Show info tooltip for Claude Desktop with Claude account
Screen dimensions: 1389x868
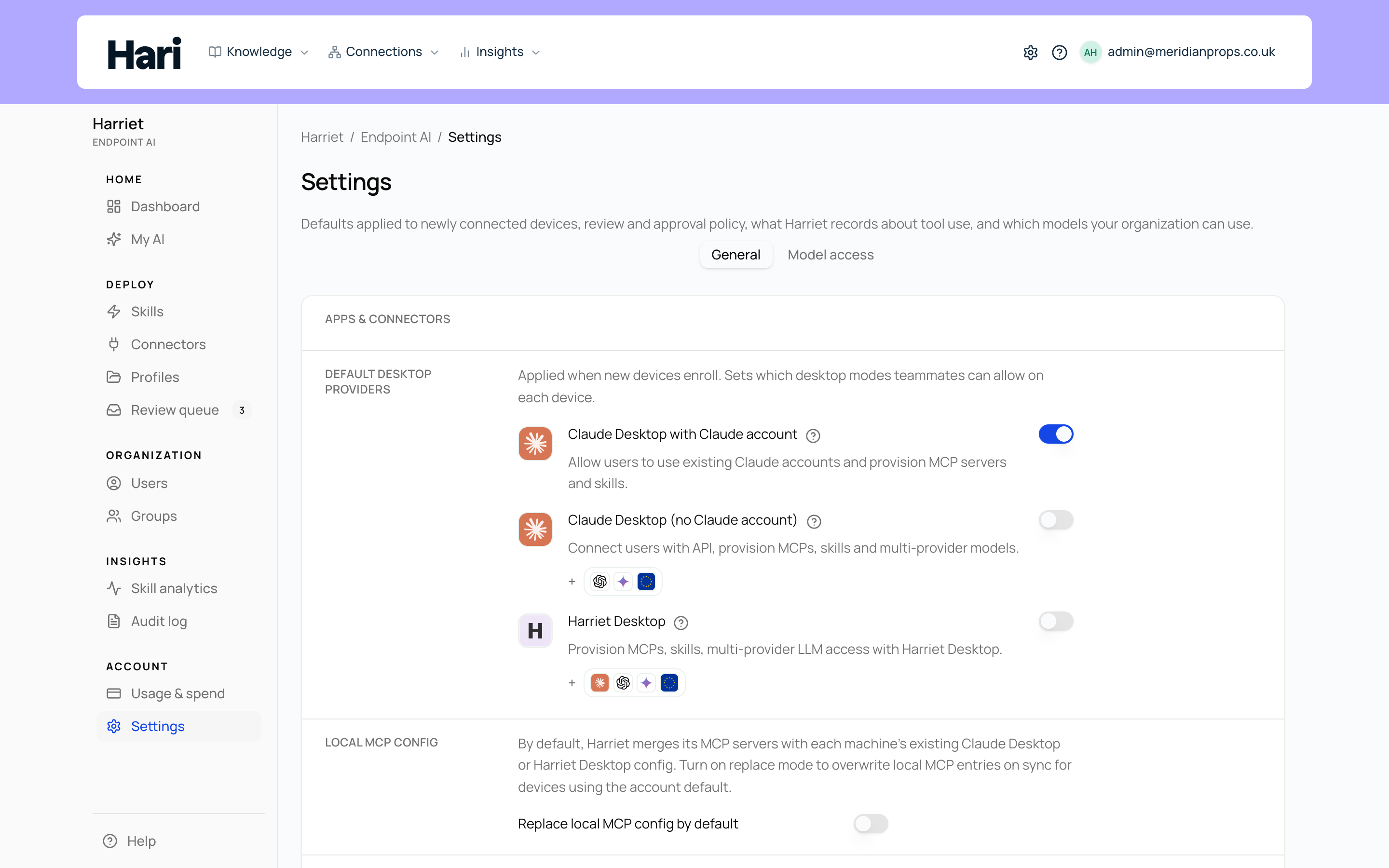813,436
